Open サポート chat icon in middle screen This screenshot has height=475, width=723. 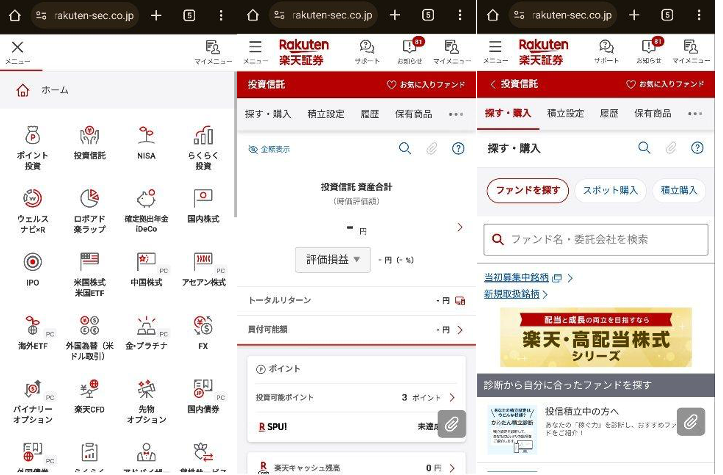tap(367, 52)
